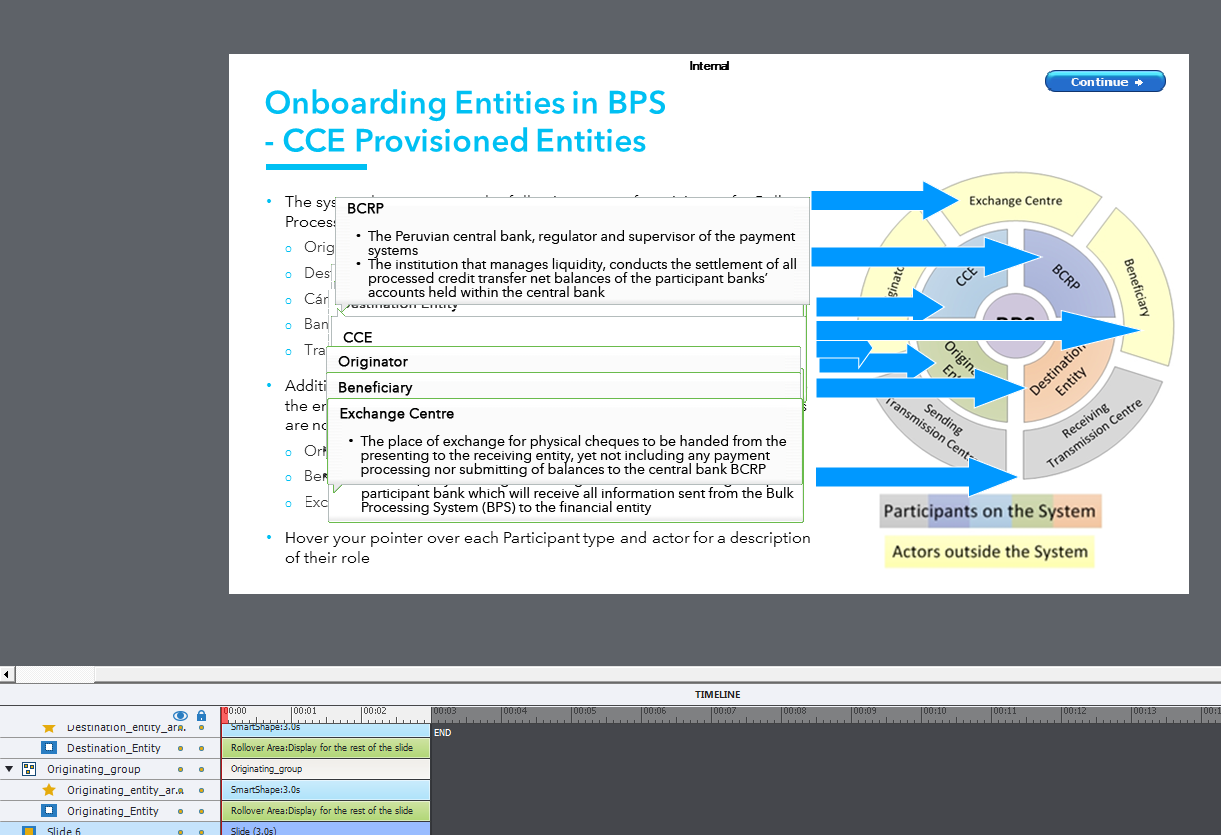Select the Originating_group bar in timeline
The image size is (1221, 835).
tap(325, 769)
